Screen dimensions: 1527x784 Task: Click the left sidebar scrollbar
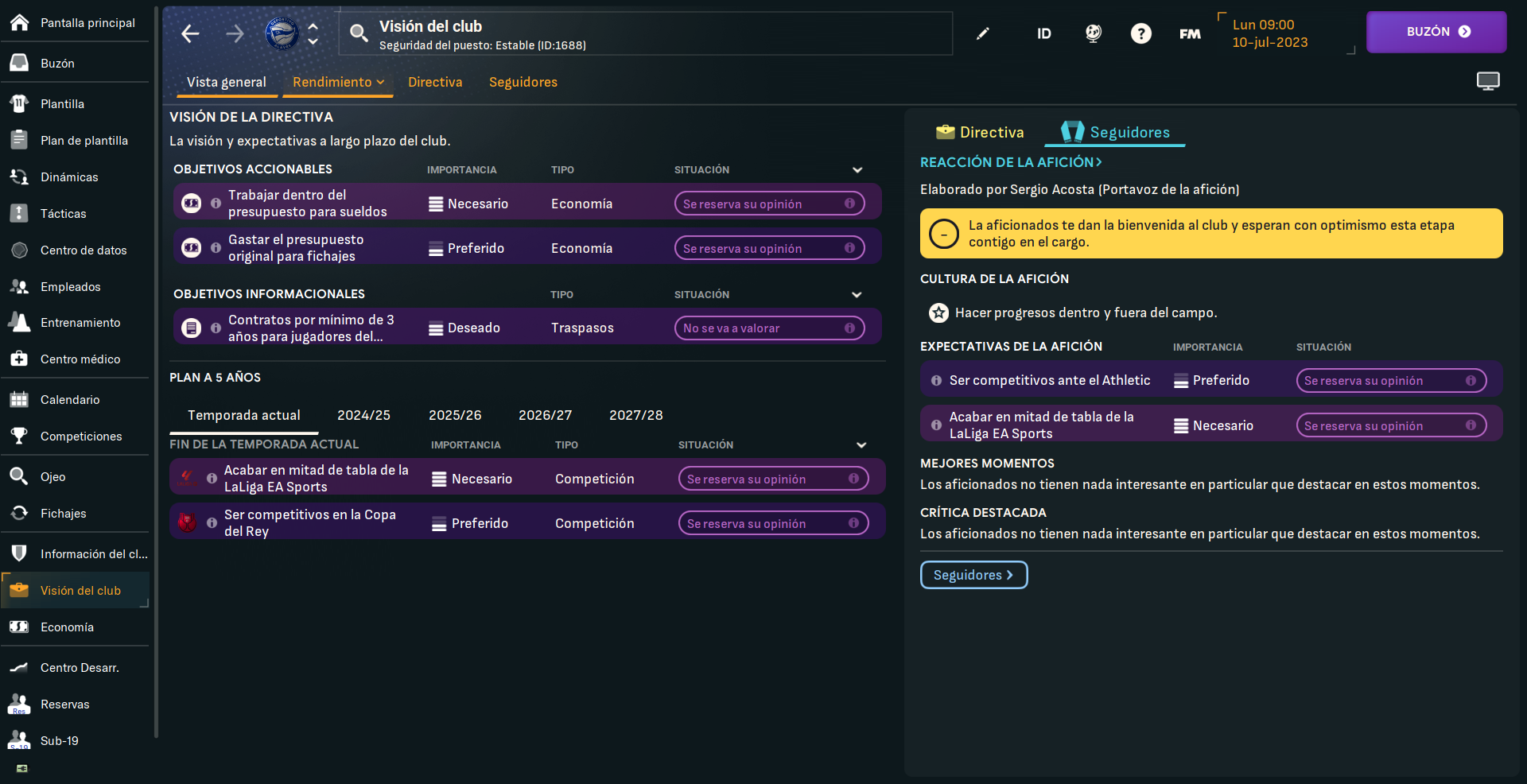point(156,374)
